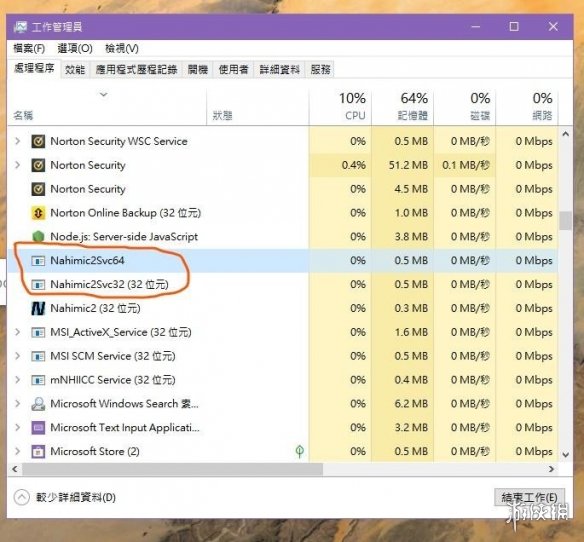Expand the Microsoft Windows Search row
Screen dimensions: 584x542
17,403
